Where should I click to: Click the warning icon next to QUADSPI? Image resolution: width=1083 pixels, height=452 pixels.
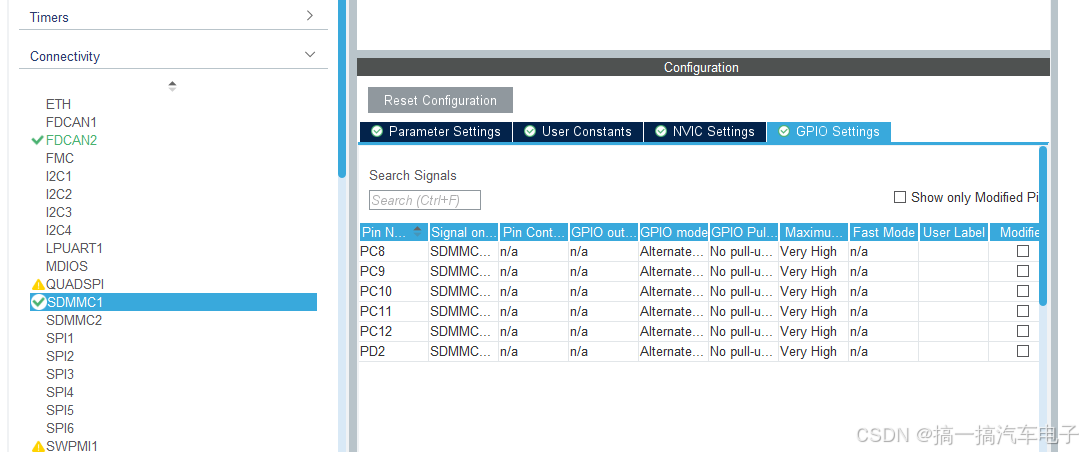tap(38, 284)
